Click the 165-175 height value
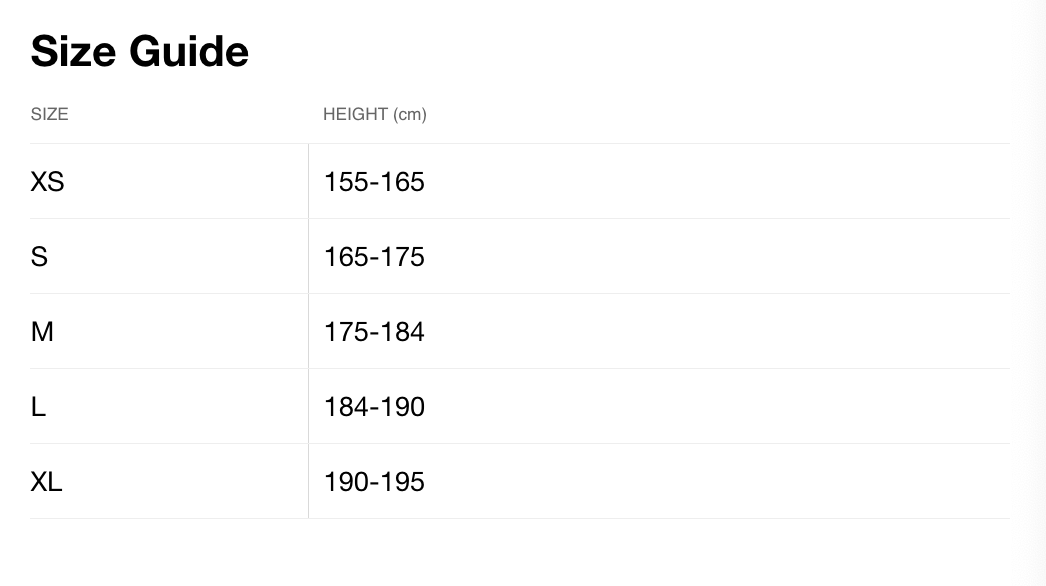Image resolution: width=1046 pixels, height=586 pixels. [x=374, y=257]
